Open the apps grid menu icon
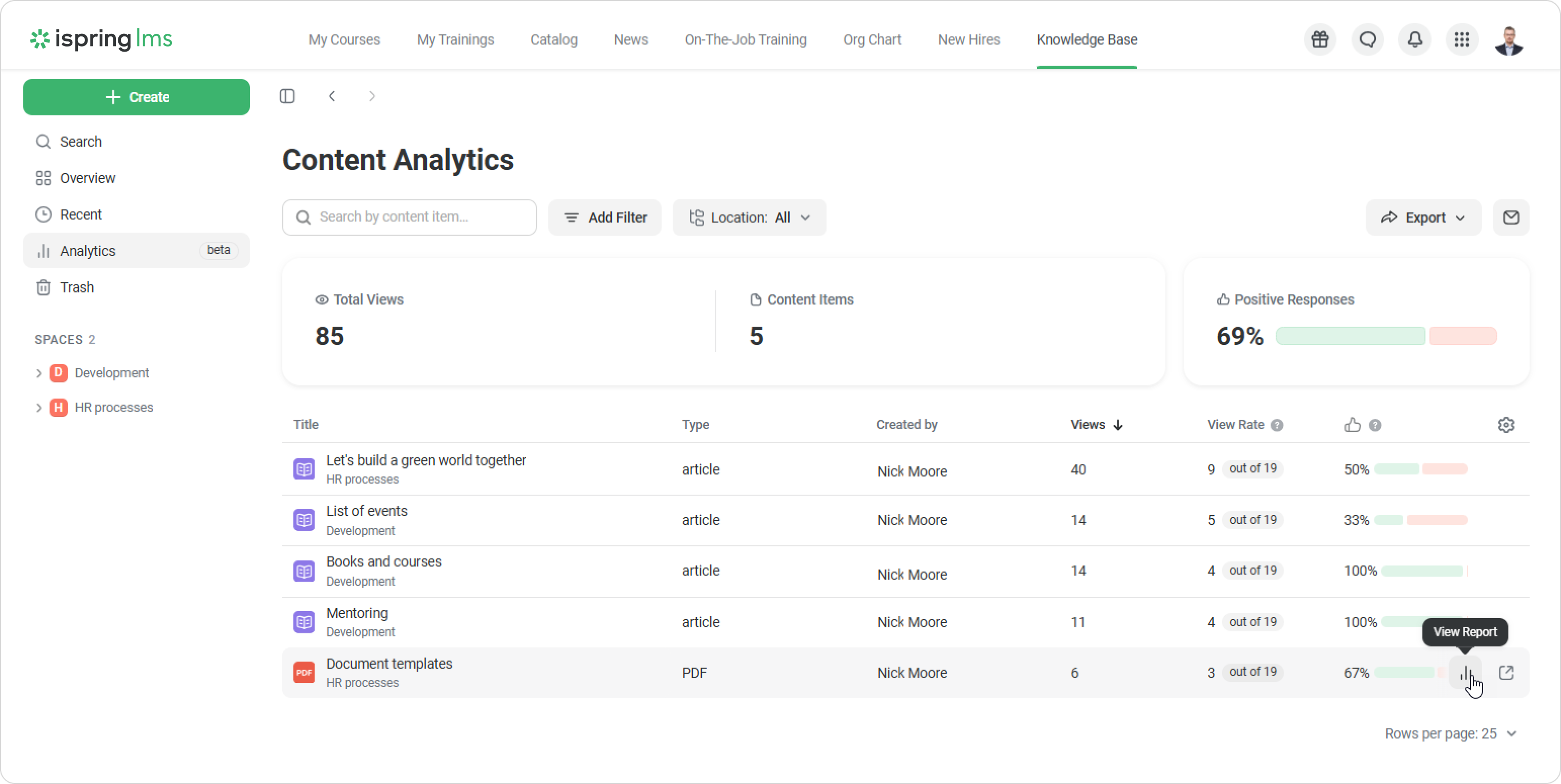 (1462, 40)
